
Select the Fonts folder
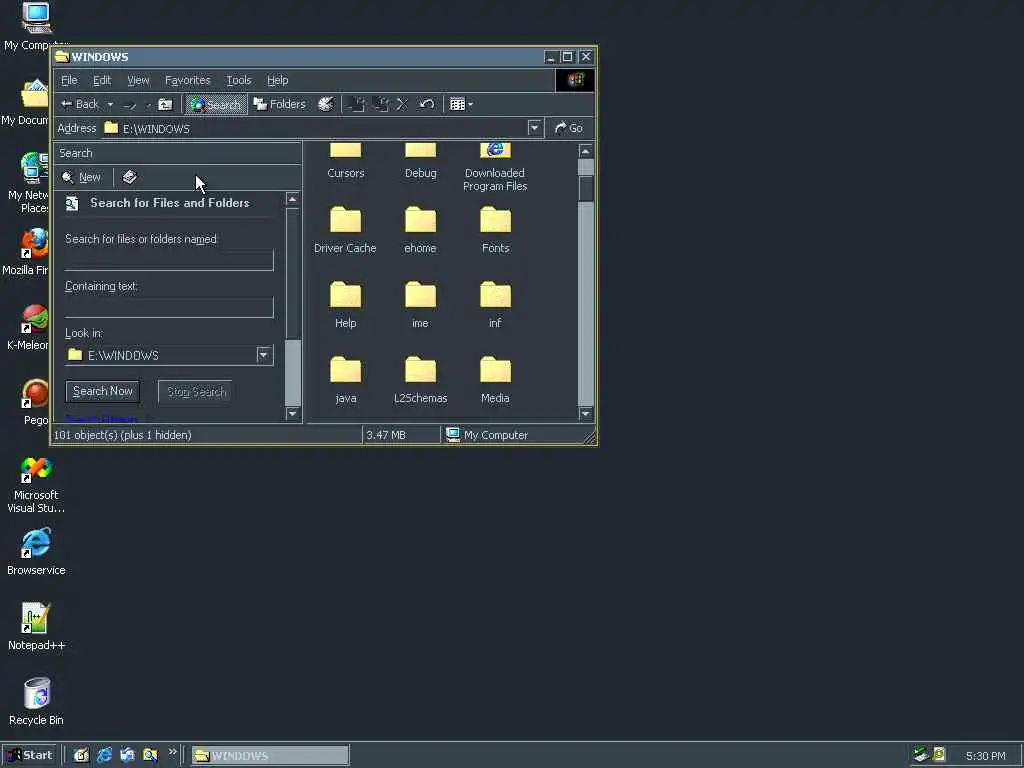coord(495,231)
